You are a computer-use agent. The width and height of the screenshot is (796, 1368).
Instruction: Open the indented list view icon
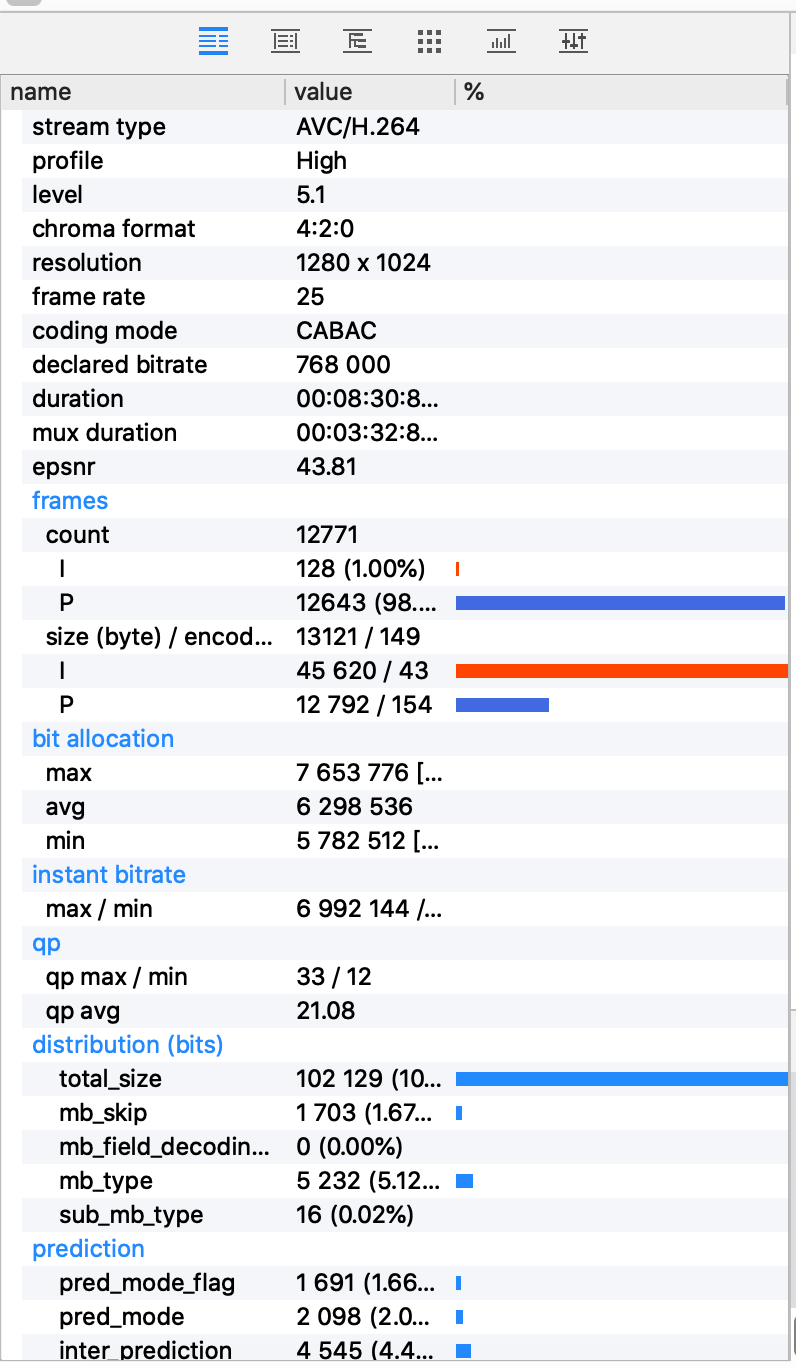pyautogui.click(x=286, y=41)
